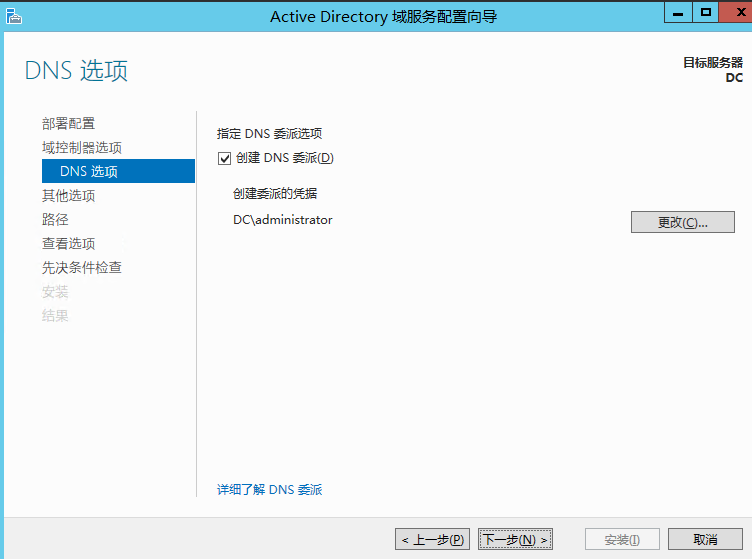
Task: Click the DC\administrator credential text
Action: 282,220
